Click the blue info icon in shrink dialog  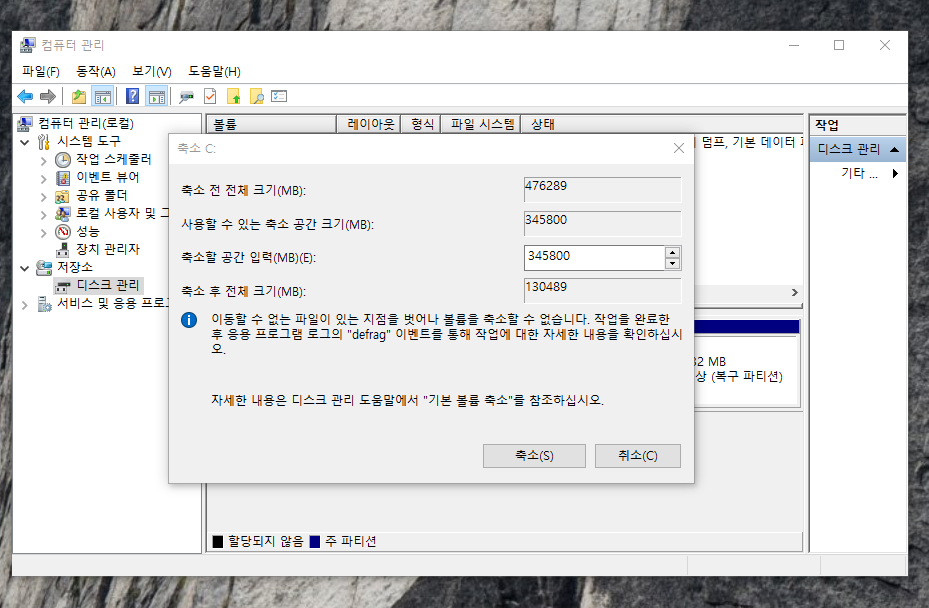[189, 320]
